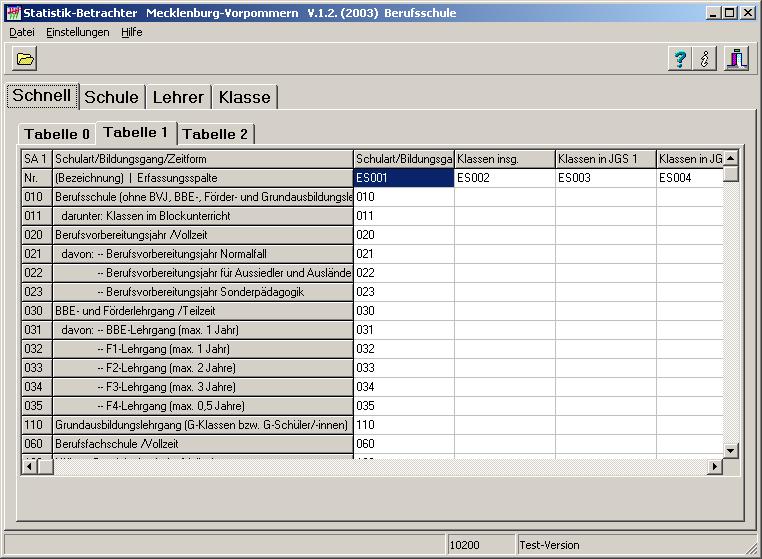Switch to the Klasse tab

tap(244, 97)
